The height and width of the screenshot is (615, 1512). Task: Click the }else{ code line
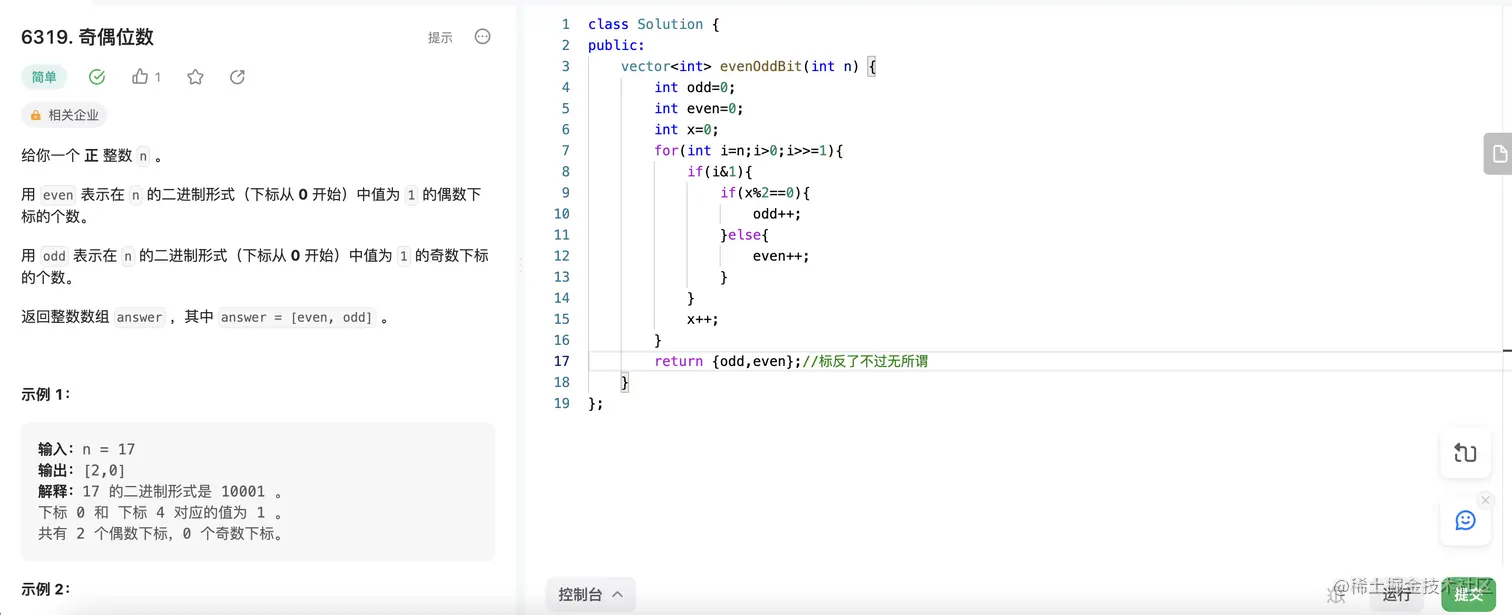click(x=744, y=235)
